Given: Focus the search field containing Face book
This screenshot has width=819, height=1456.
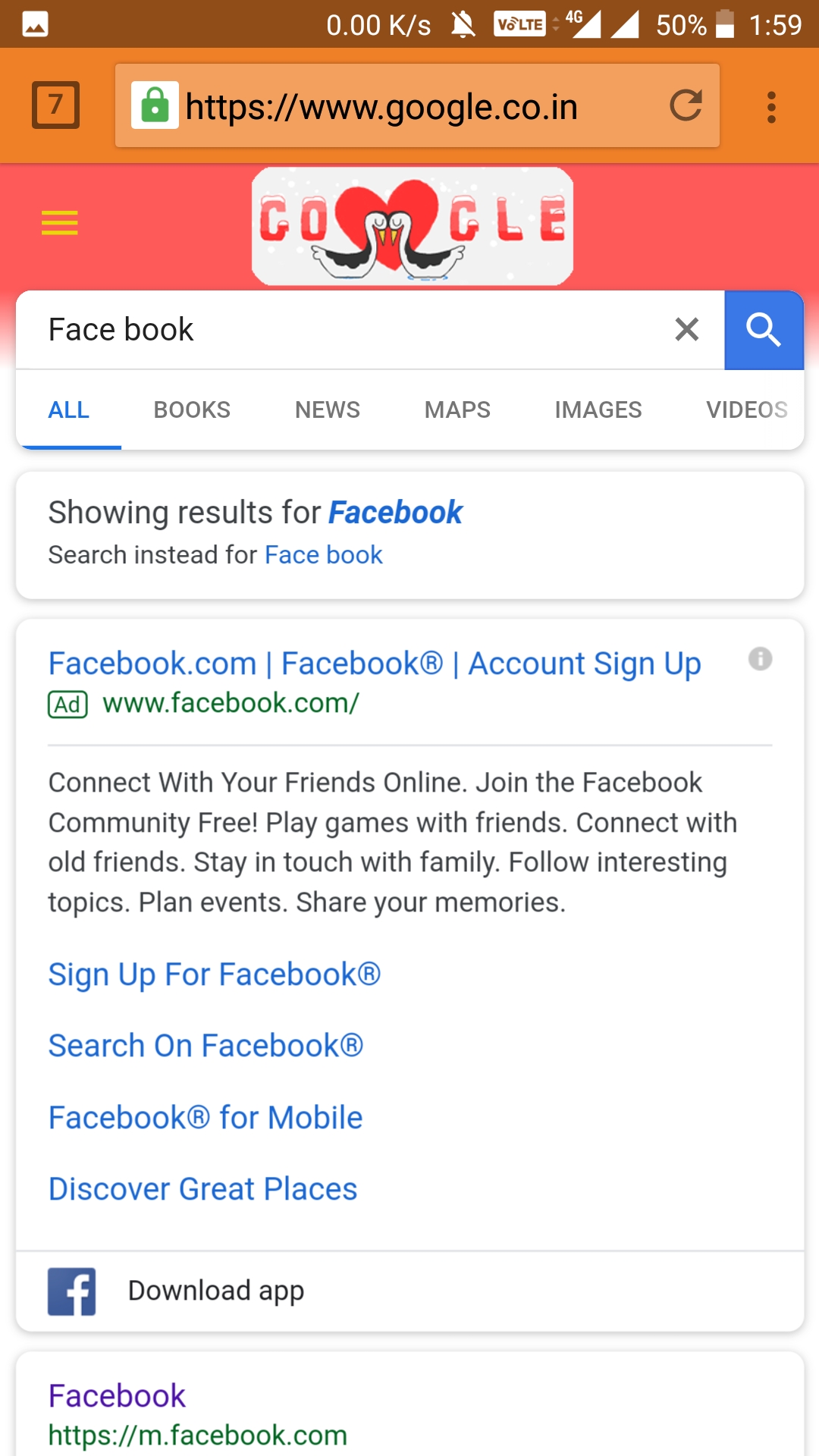Looking at the screenshot, I should coord(341,330).
